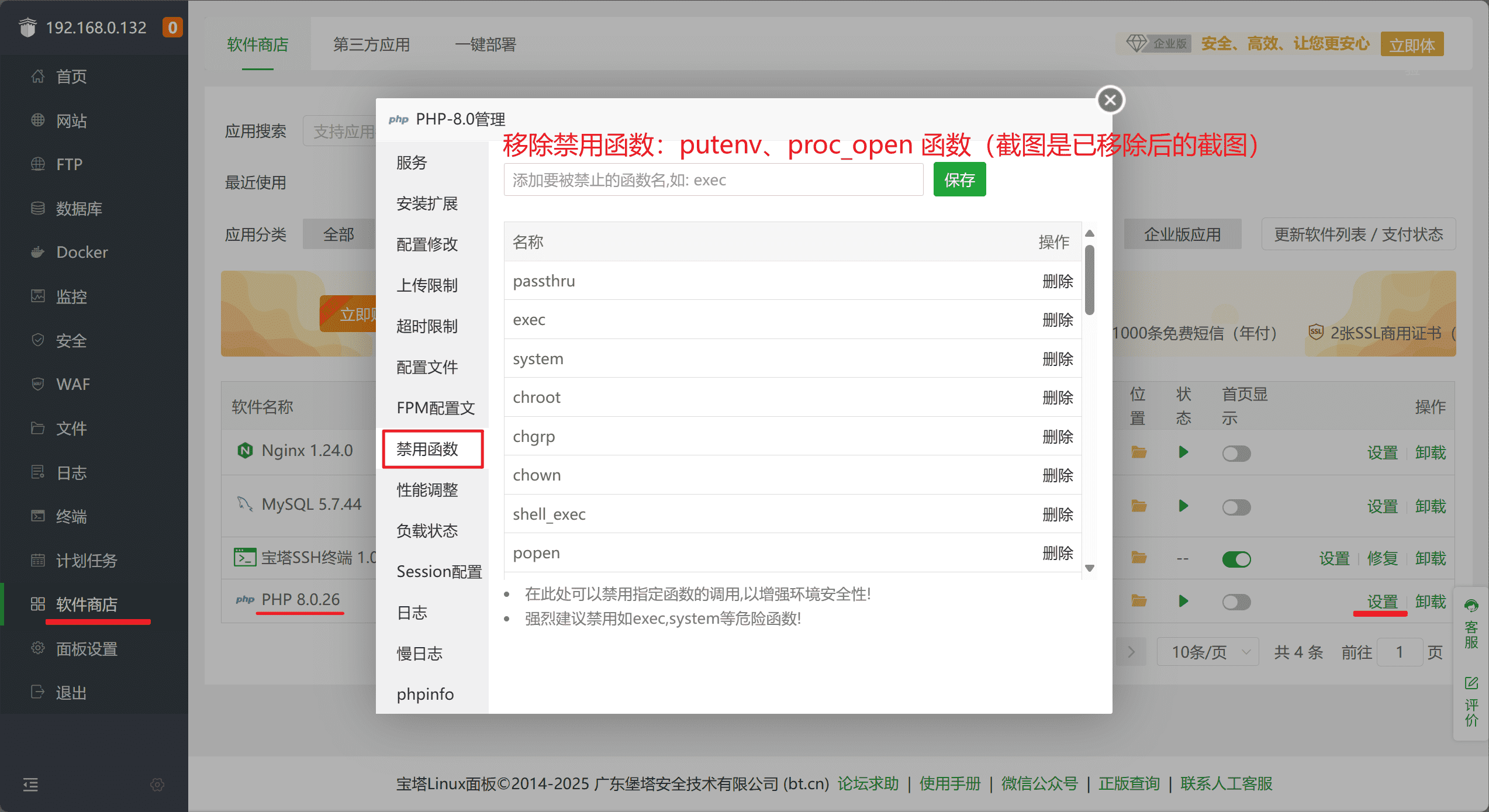Collapse sidebar with bottom-left menu icon
The height and width of the screenshot is (812, 1489).
(x=30, y=785)
